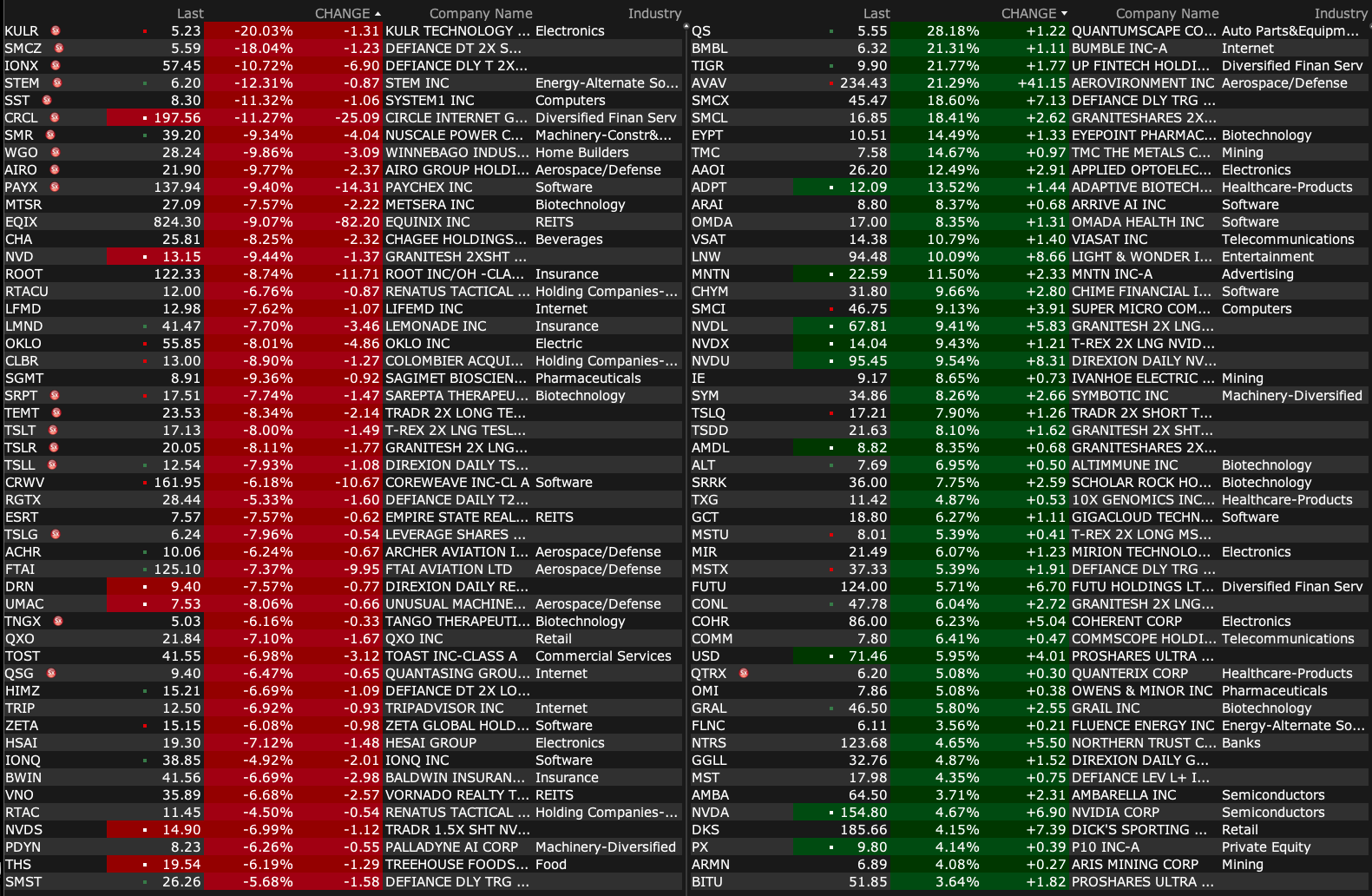This screenshot has height=896, width=1372.
Task: Click the red icon next to TSLG
Action: coord(56,535)
